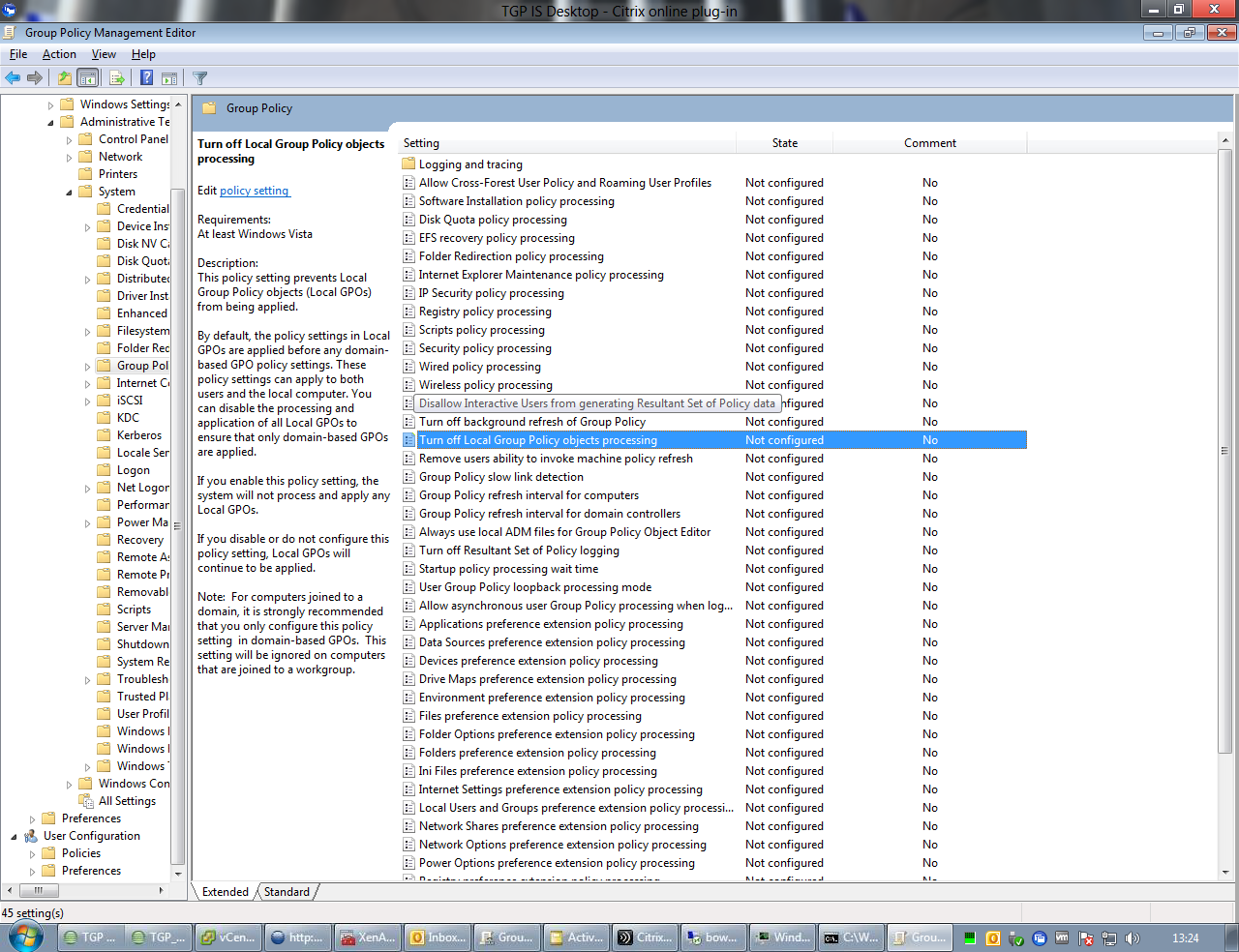
Task: Click the Up one level folder icon
Action: click(x=64, y=78)
